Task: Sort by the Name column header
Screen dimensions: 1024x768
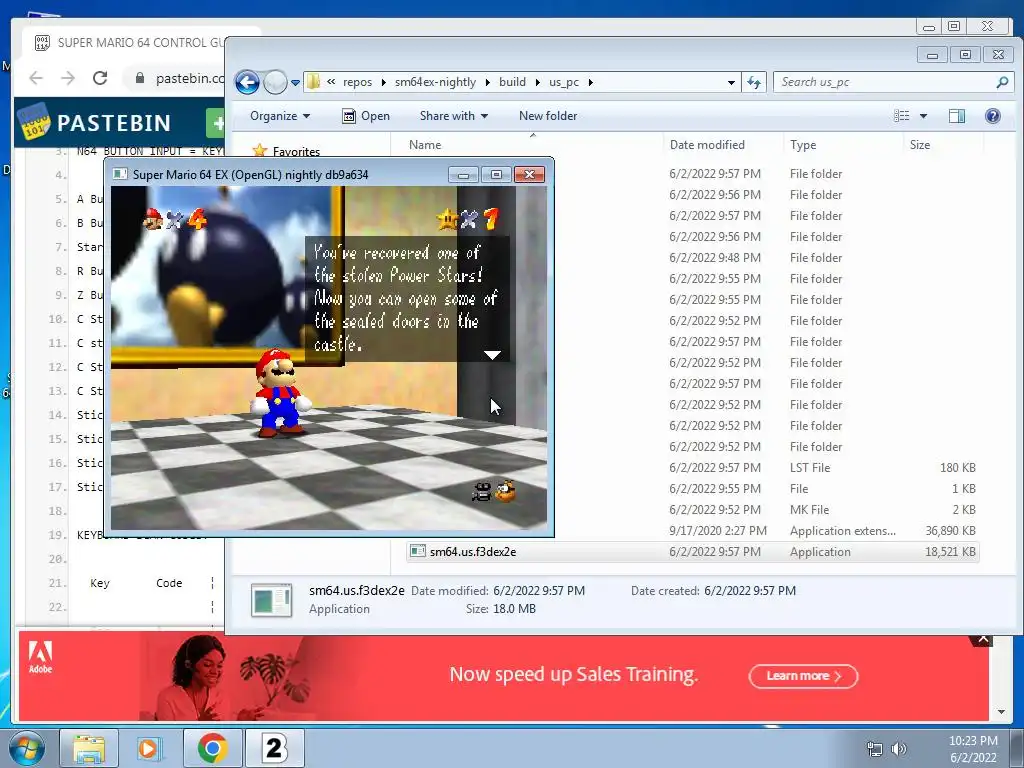Action: coord(425,145)
